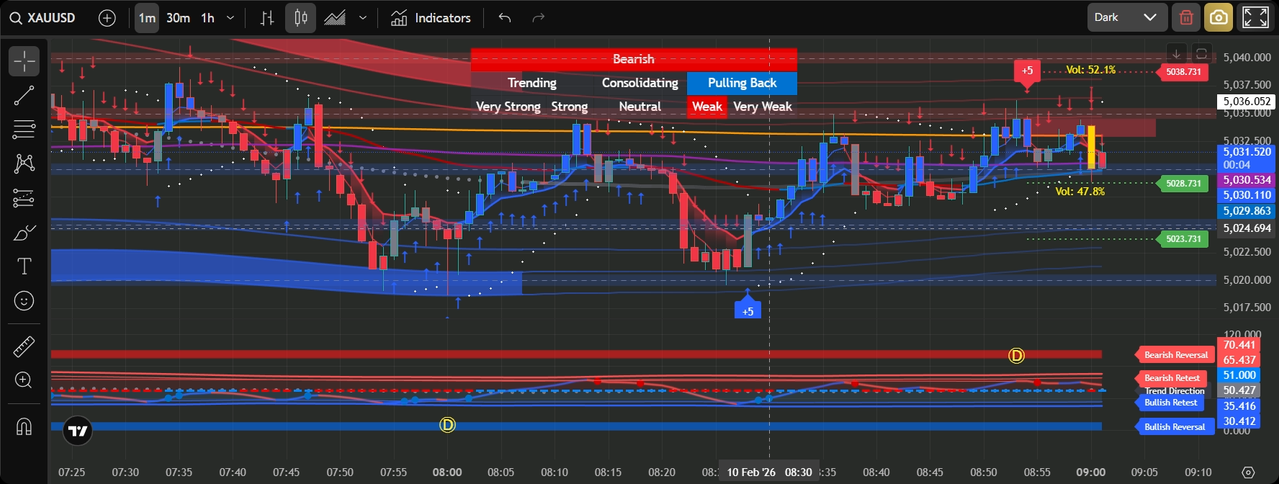Select the candlestick chart style icon

(301, 18)
